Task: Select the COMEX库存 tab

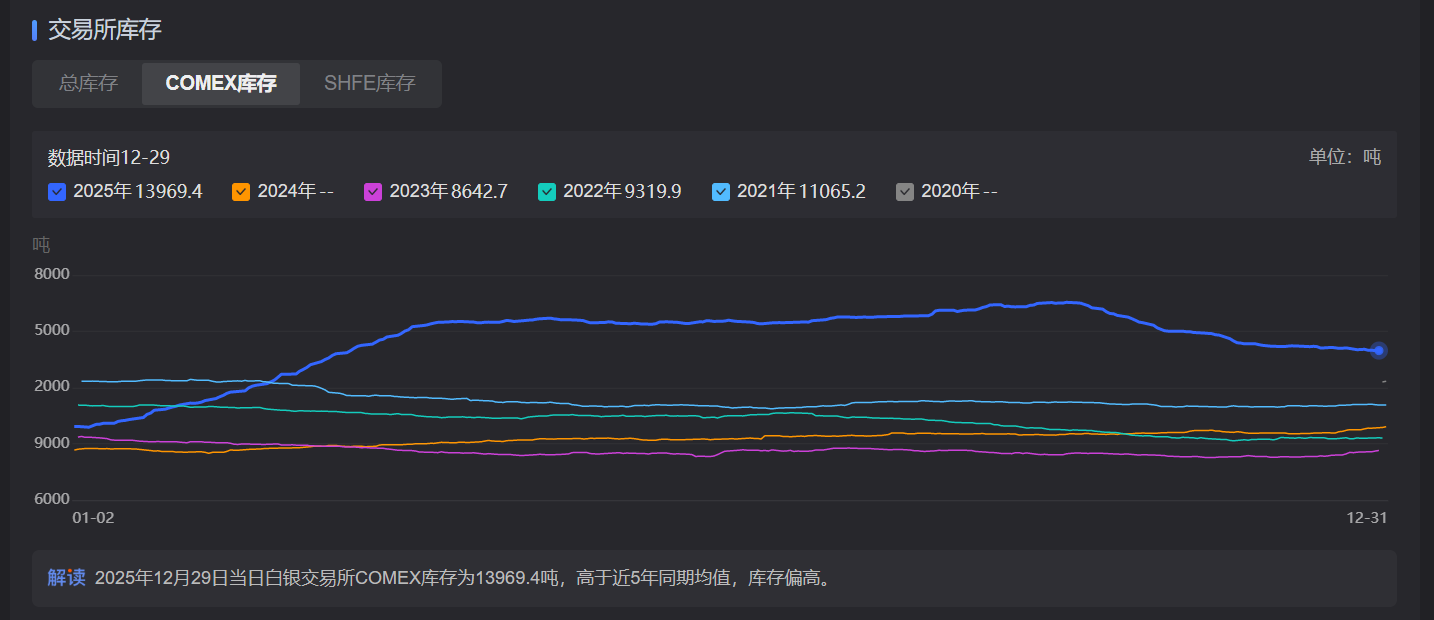Action: tap(221, 84)
